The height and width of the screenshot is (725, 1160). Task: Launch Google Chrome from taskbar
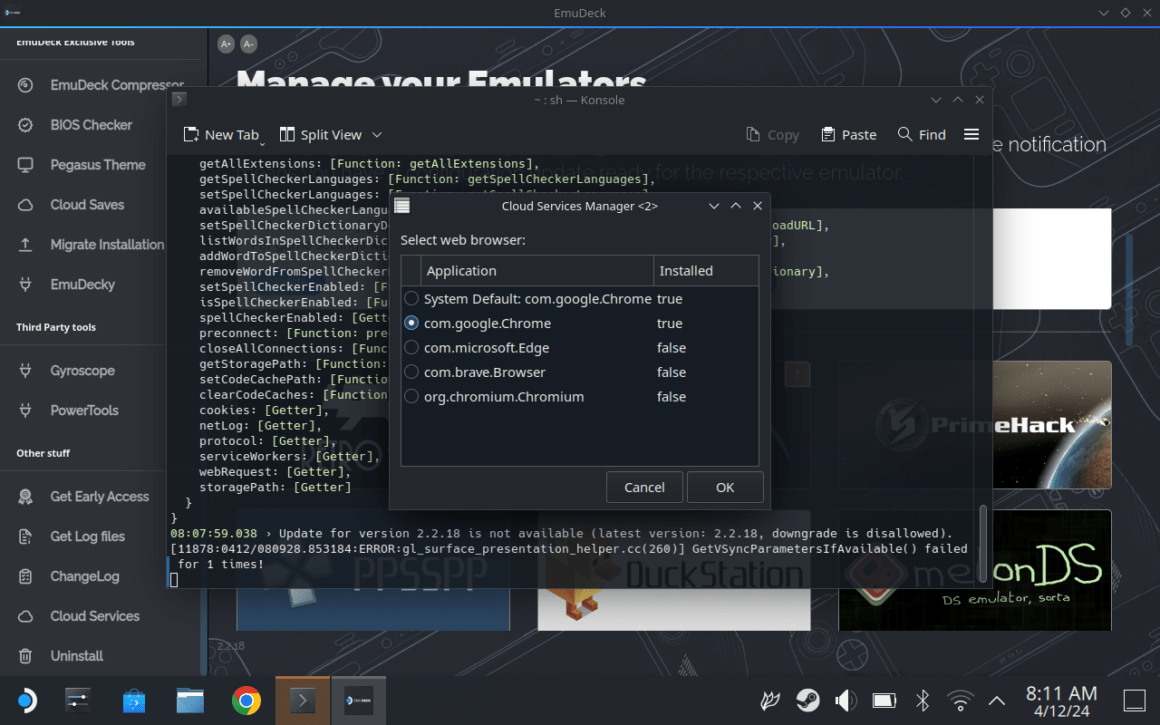246,701
